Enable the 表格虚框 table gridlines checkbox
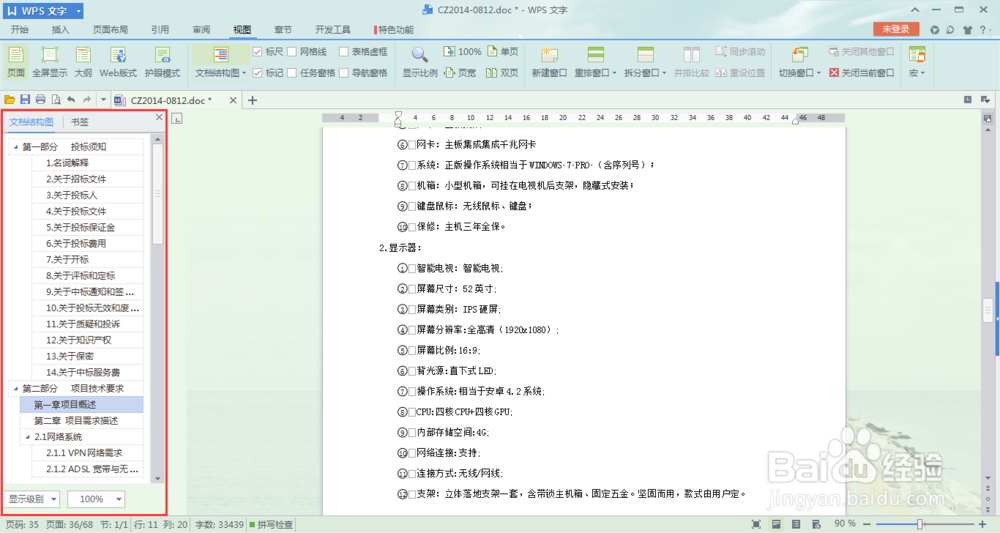 tap(344, 52)
